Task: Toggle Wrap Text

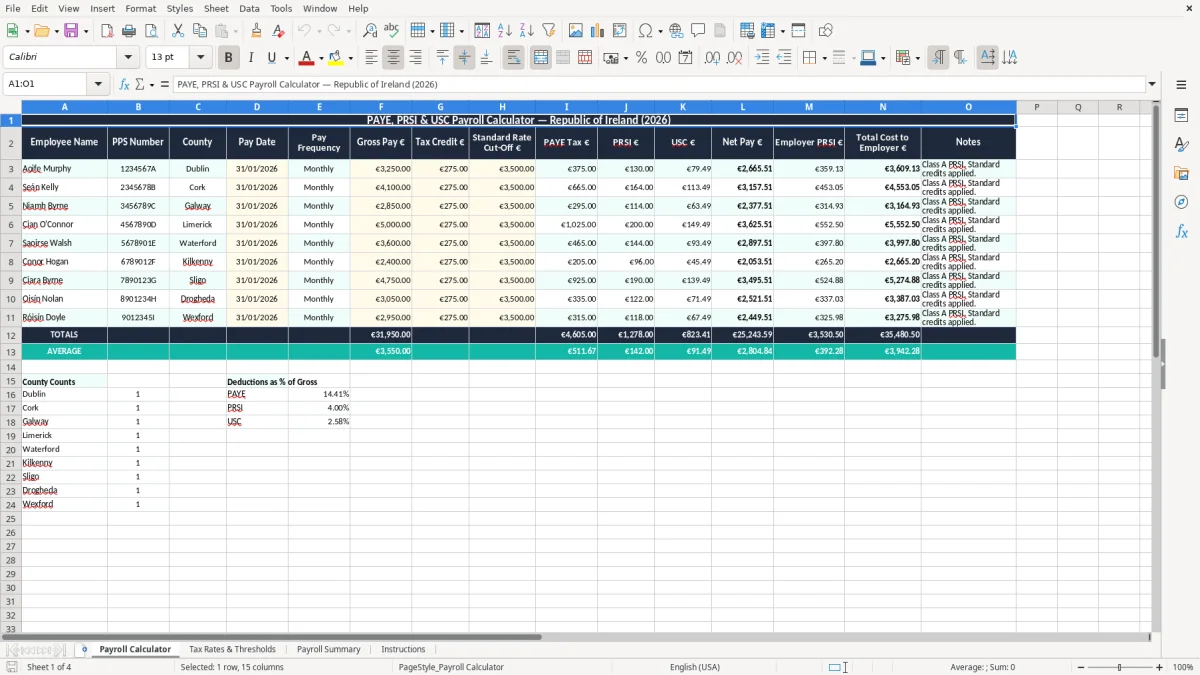Action: pos(513,58)
